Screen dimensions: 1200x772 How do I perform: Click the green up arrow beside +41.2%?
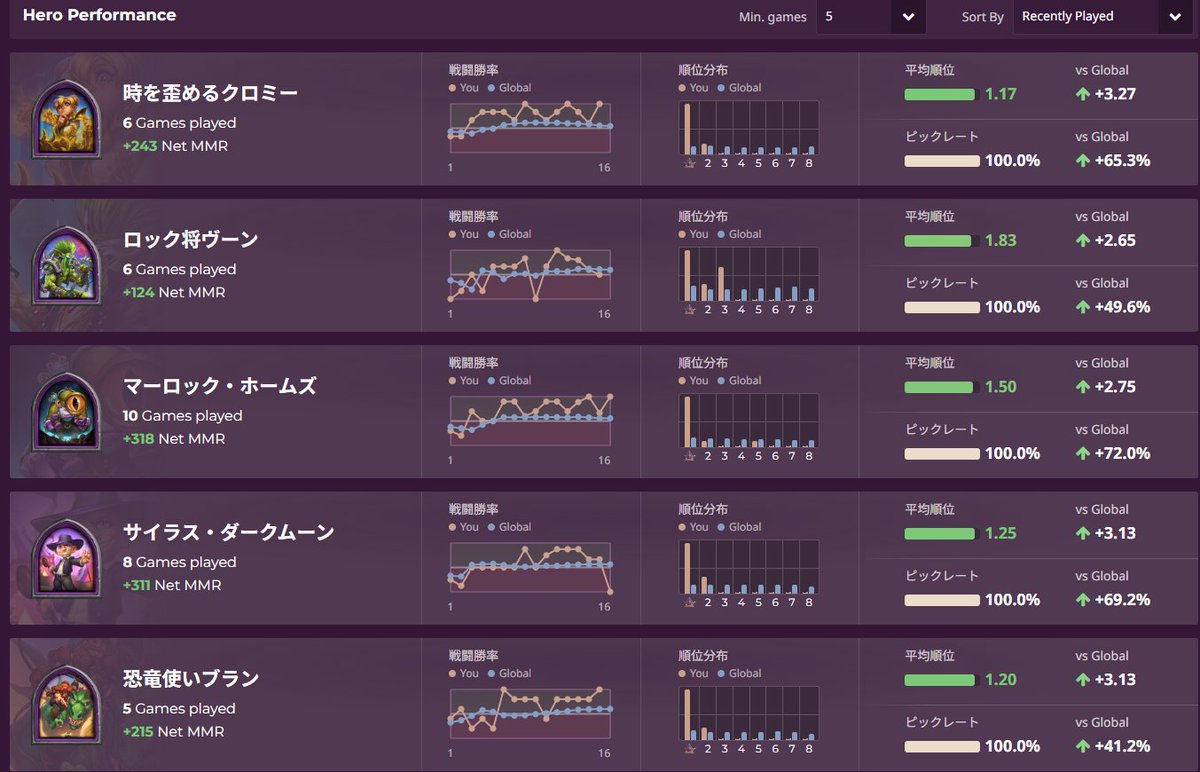[x=1083, y=746]
